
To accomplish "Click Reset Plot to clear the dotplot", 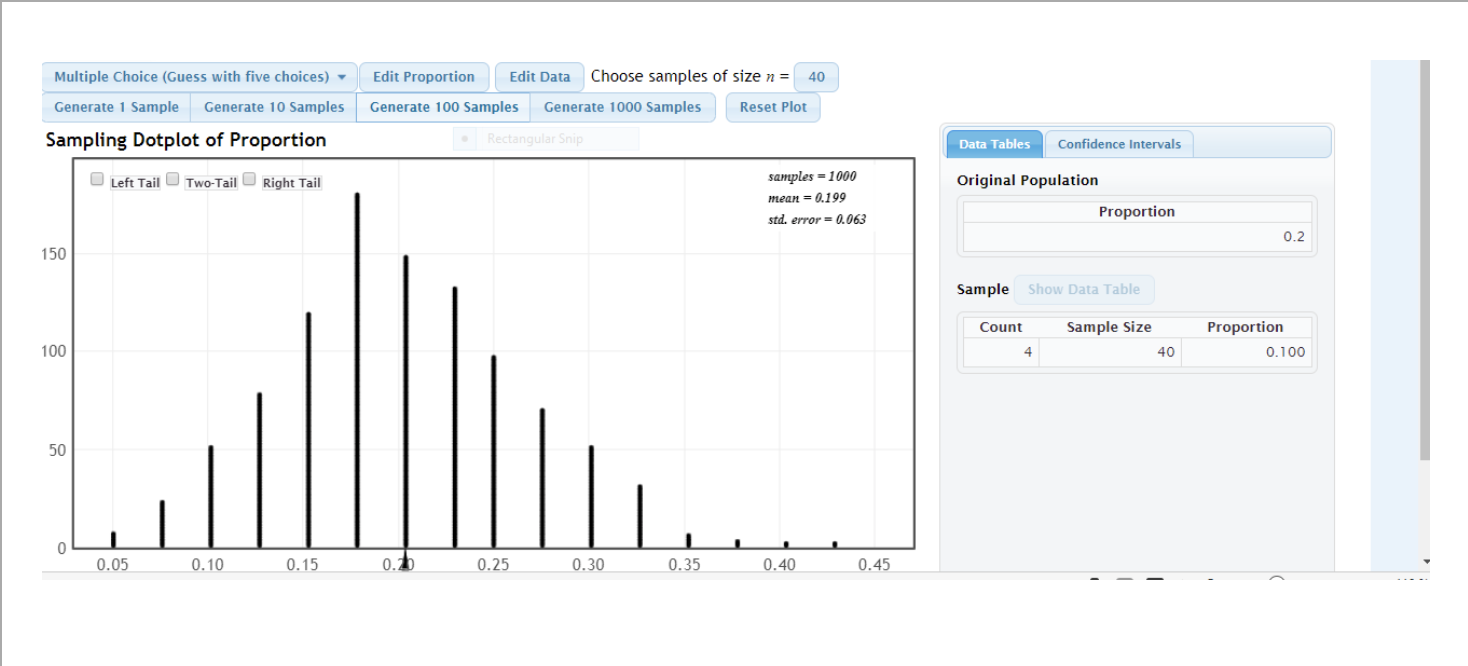I will point(772,107).
